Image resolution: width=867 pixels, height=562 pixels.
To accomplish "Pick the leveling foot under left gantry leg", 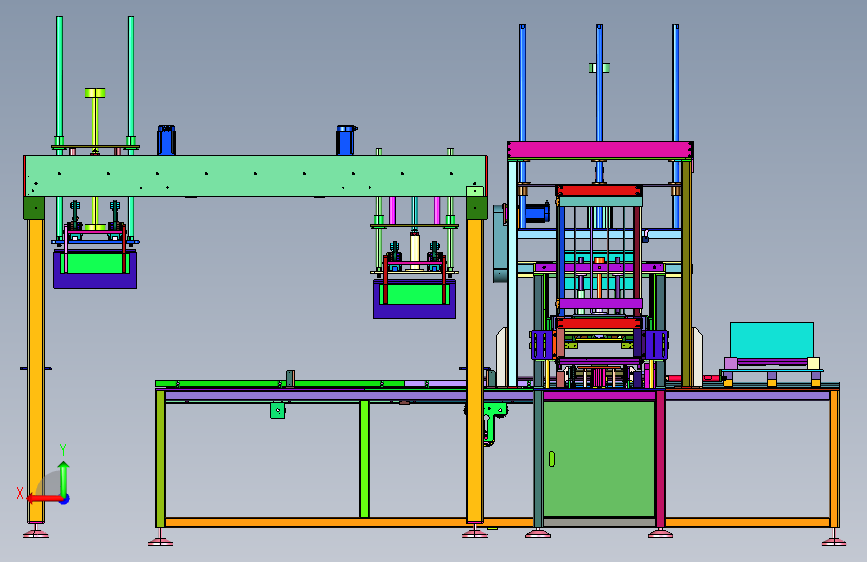I will click(36, 532).
